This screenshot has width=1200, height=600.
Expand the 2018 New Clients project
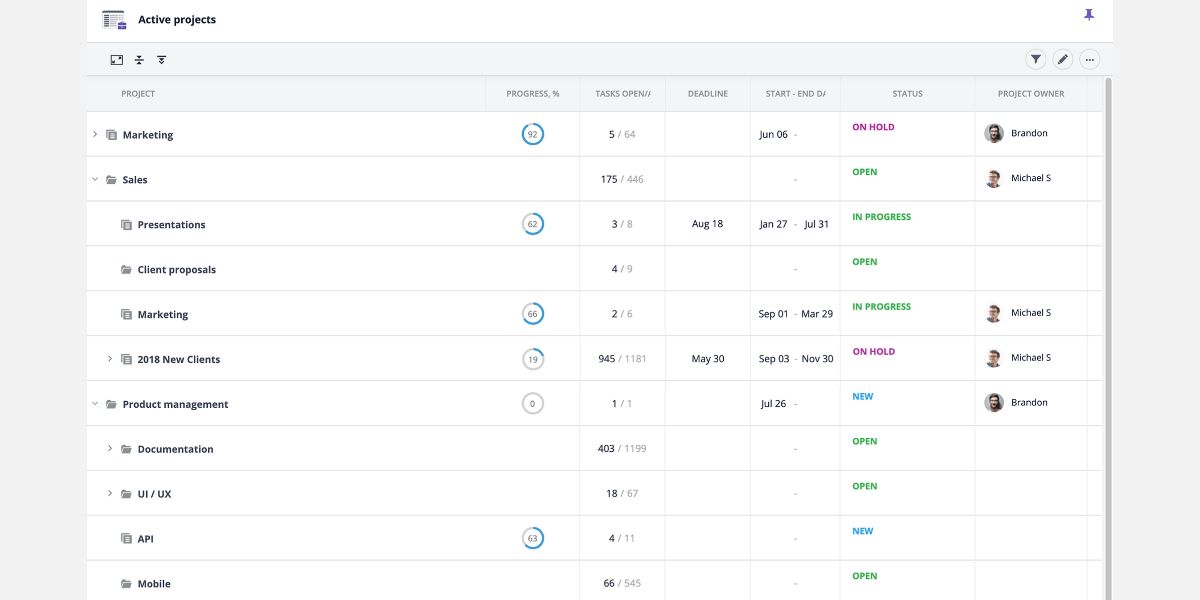point(110,358)
